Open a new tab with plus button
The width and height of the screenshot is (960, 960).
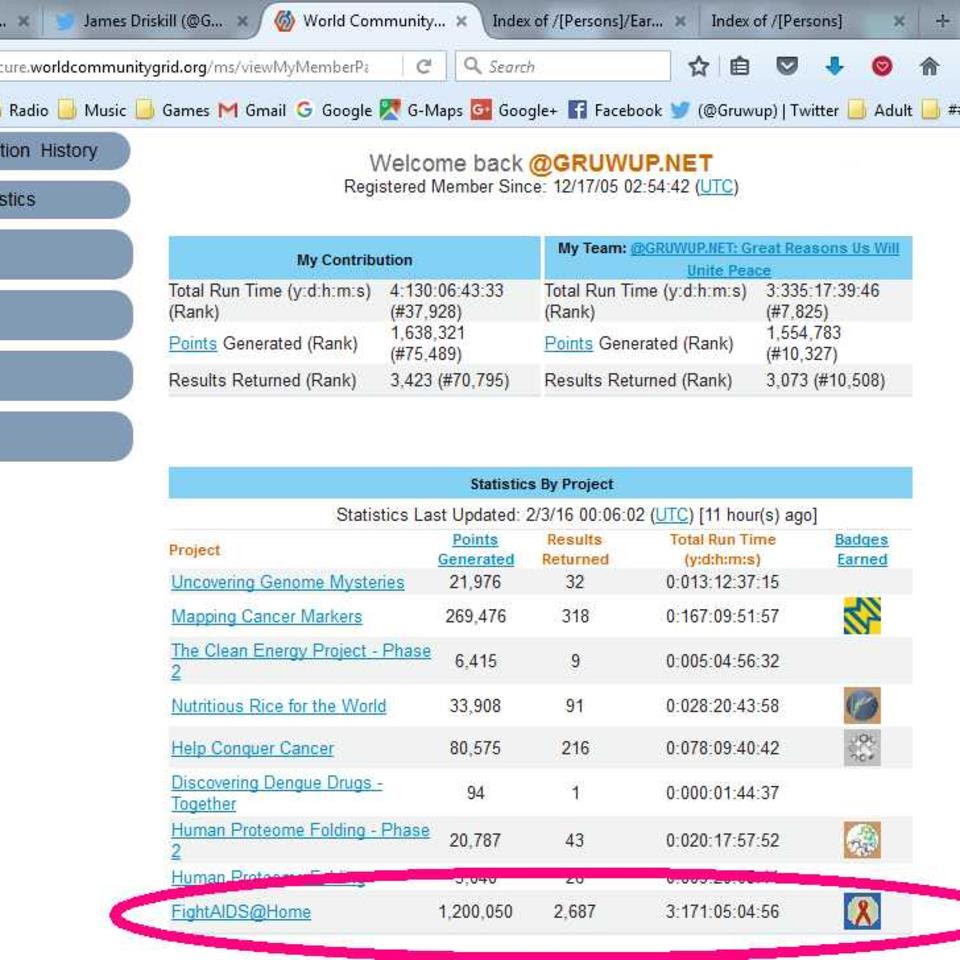(x=942, y=21)
